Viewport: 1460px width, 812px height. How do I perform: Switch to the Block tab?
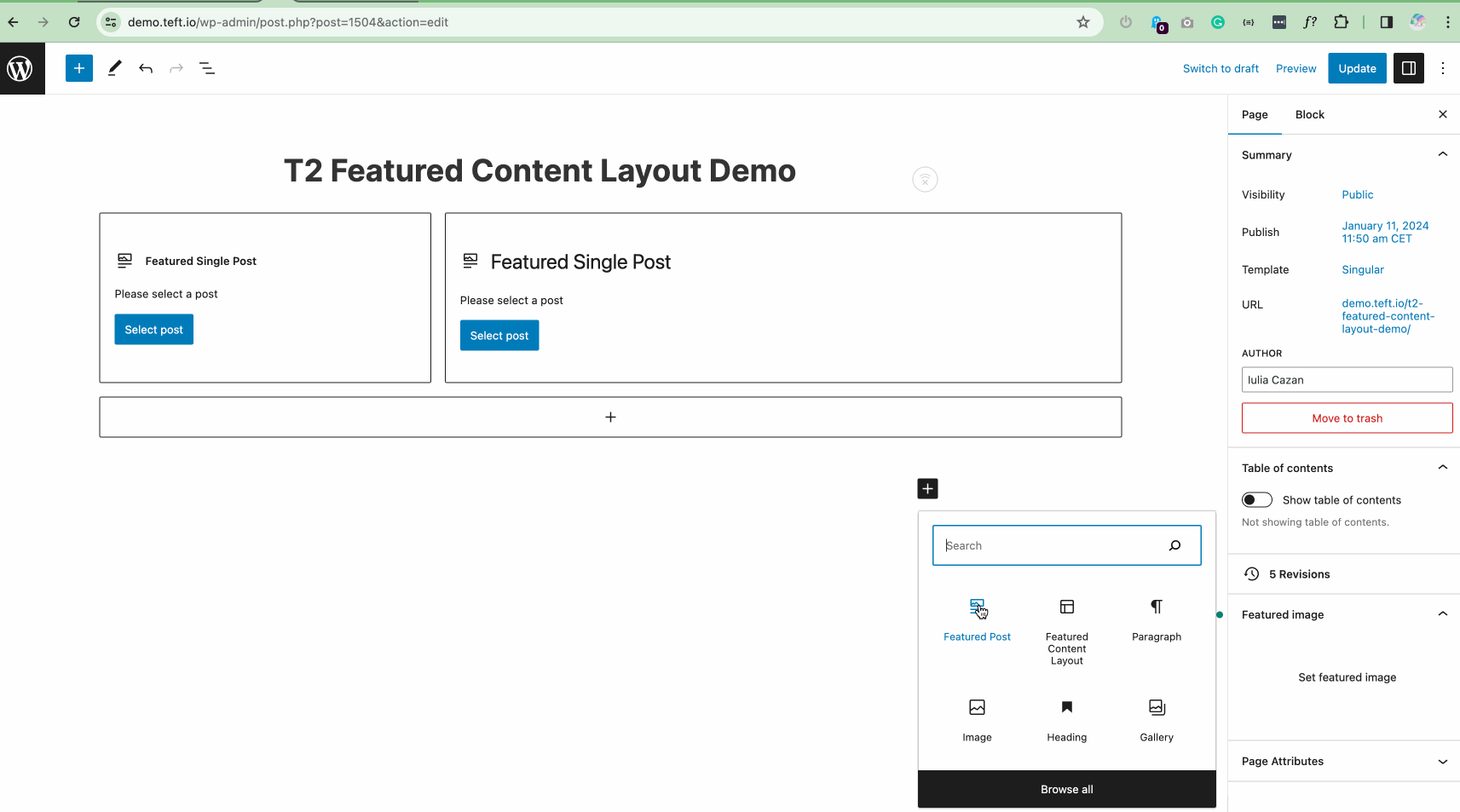point(1309,115)
